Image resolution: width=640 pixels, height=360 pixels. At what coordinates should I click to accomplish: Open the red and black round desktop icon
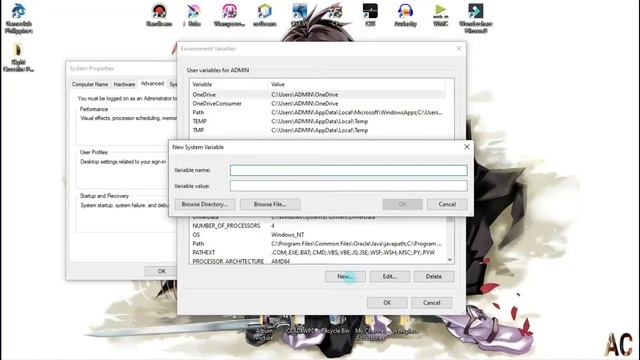coord(159,15)
